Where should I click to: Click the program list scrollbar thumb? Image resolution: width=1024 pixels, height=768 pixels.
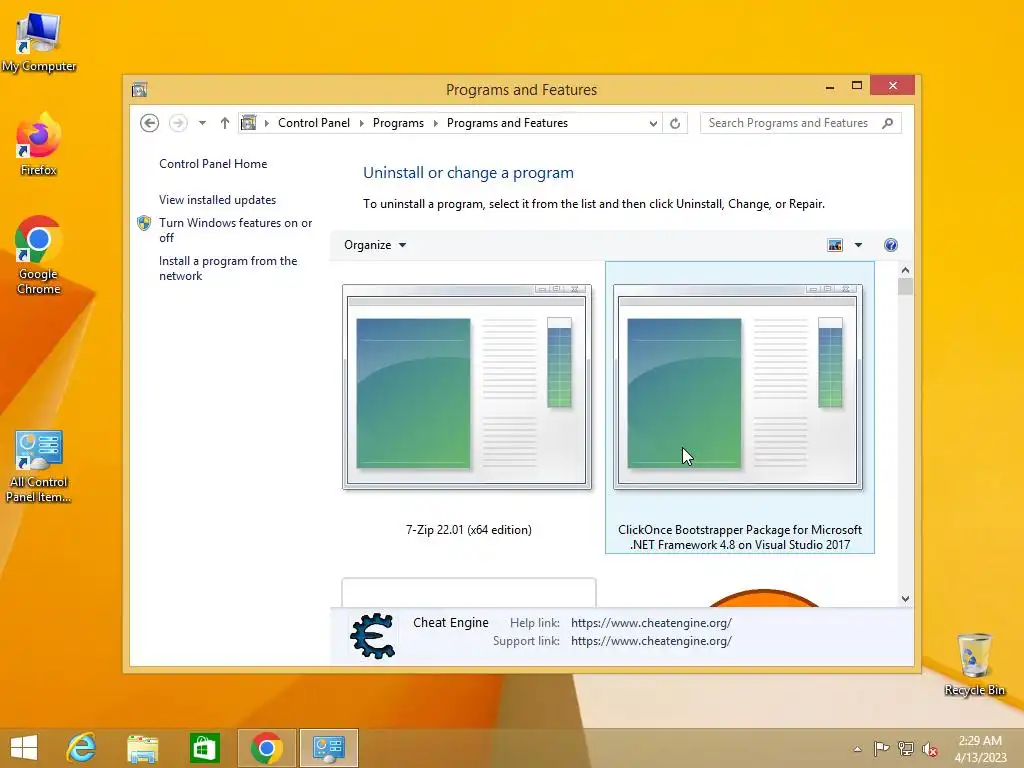pos(905,287)
